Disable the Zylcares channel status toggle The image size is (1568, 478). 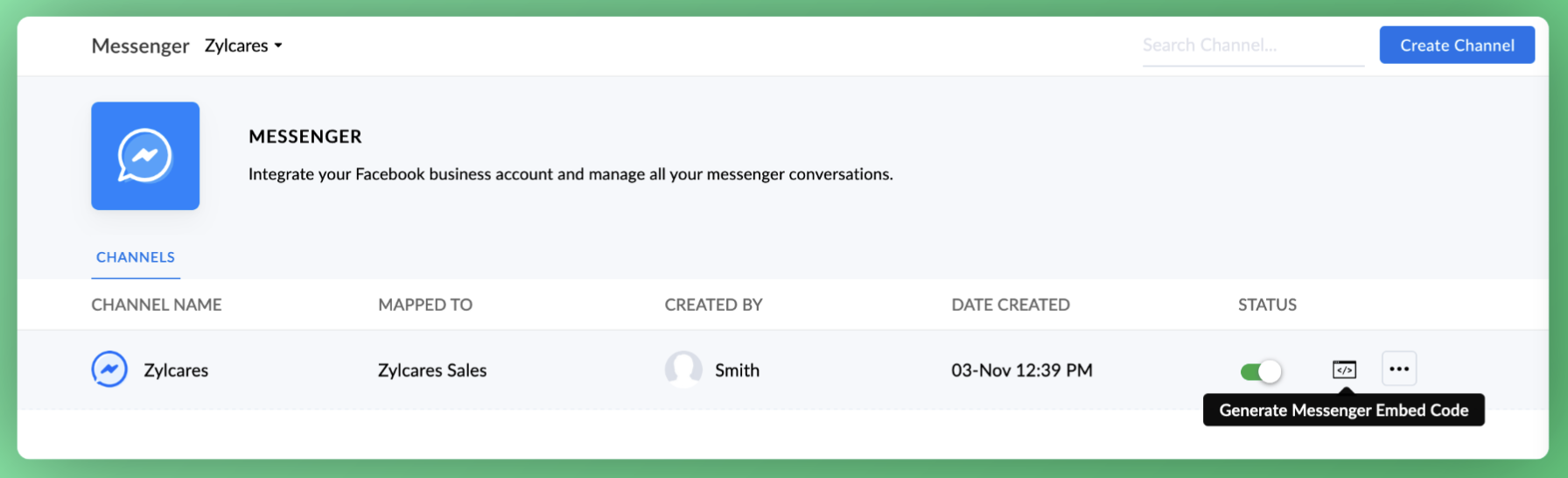click(1261, 371)
